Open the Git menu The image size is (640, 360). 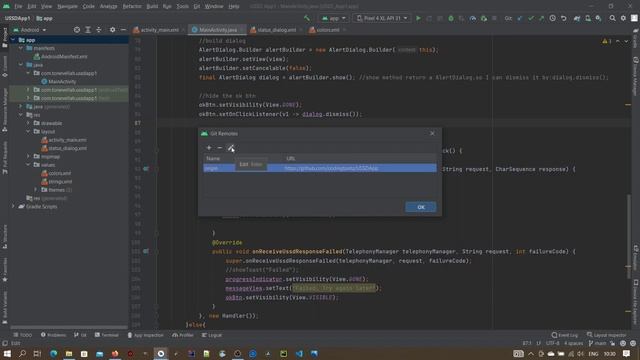(x=197, y=7)
